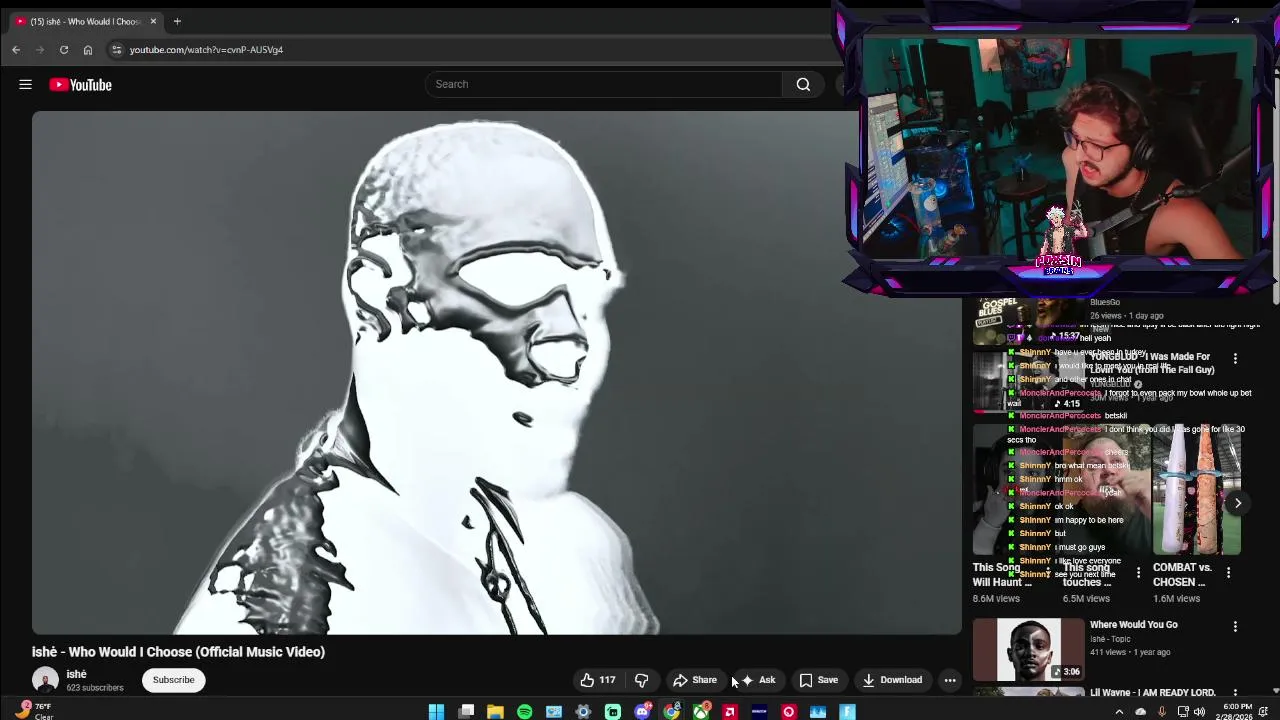Save the video to a playlist

819,680
